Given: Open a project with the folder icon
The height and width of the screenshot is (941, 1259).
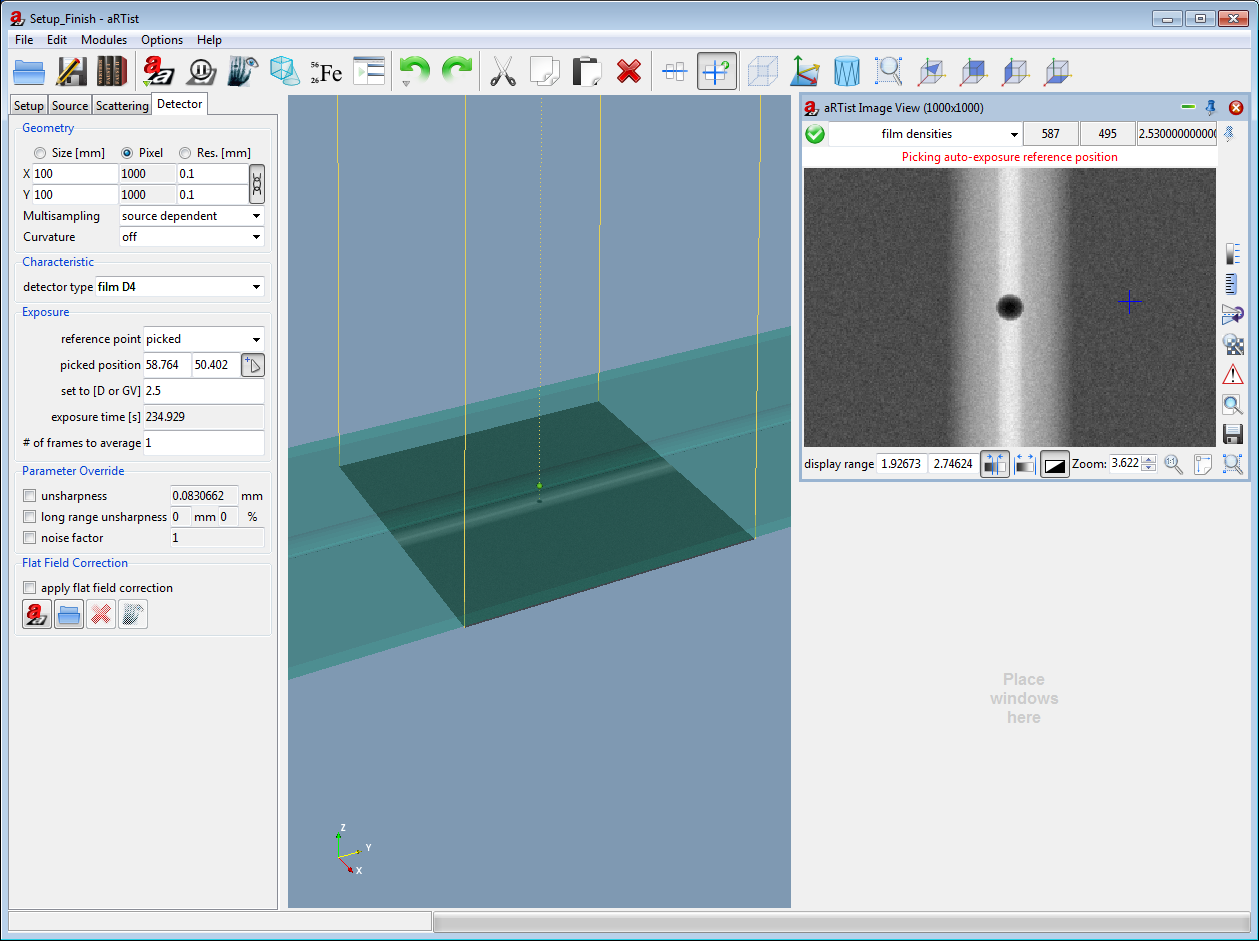Looking at the screenshot, I should pos(30,72).
